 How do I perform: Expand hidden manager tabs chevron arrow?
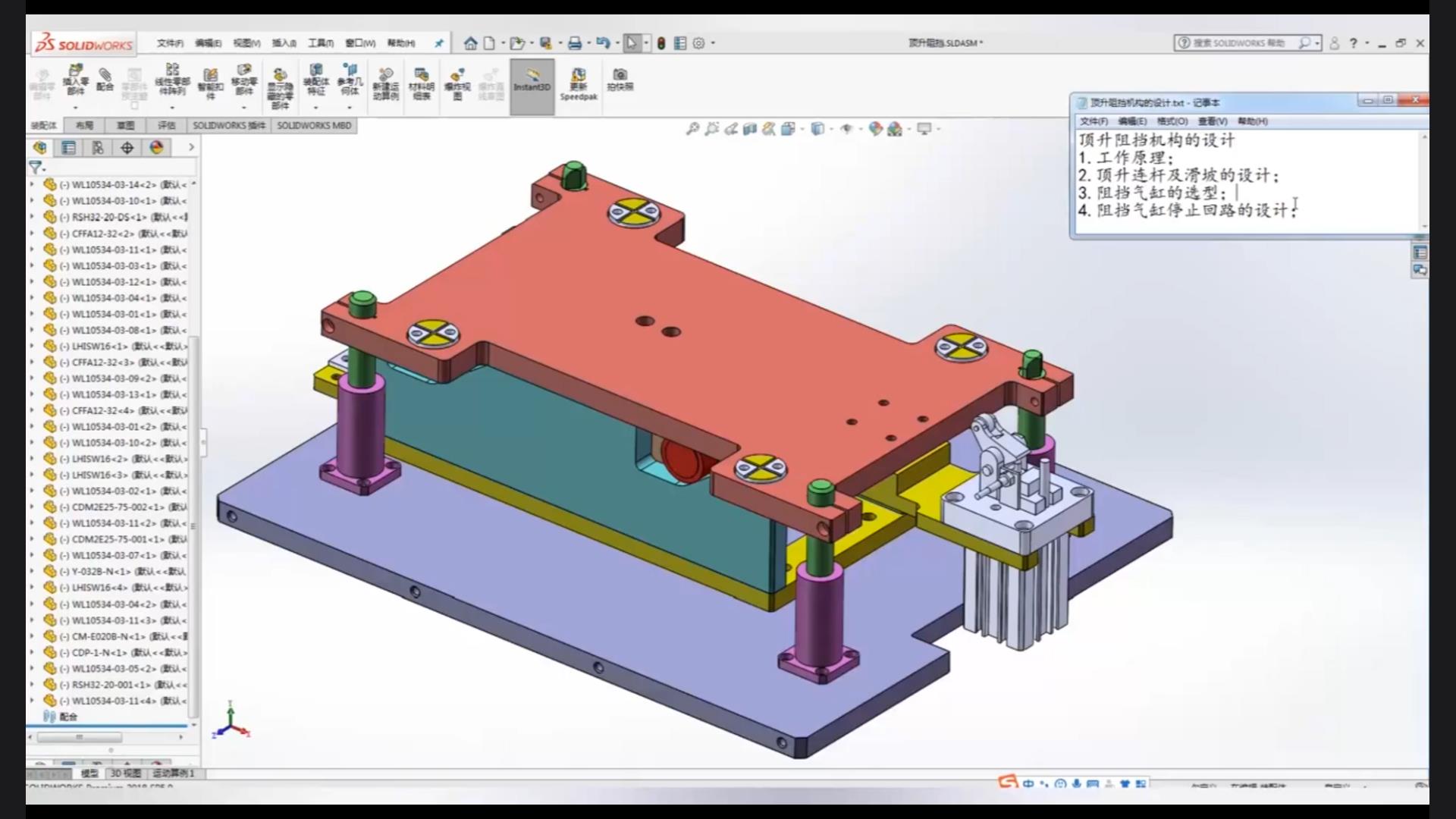(x=190, y=147)
